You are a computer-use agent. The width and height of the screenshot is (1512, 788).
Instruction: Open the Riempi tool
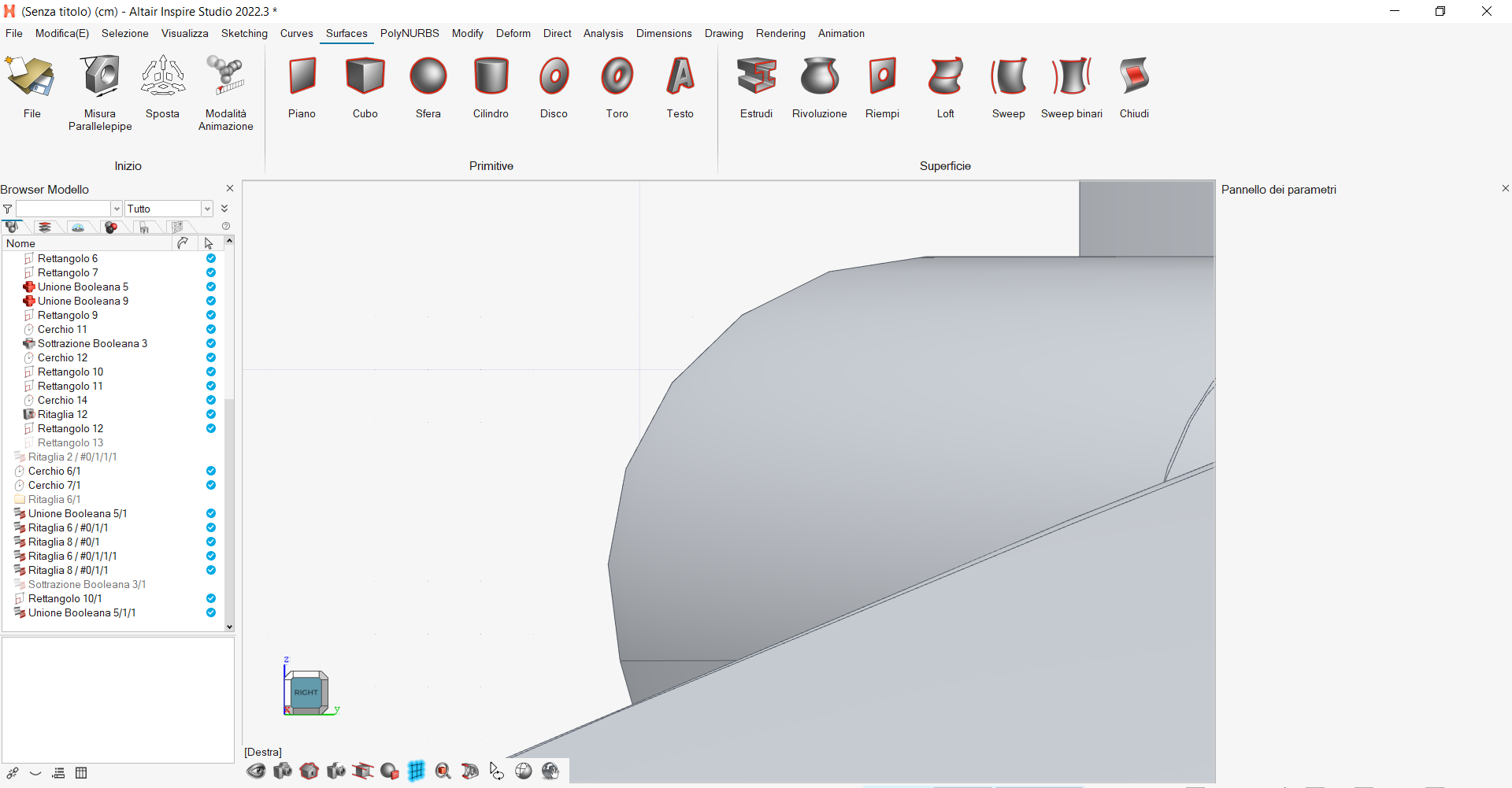[882, 87]
